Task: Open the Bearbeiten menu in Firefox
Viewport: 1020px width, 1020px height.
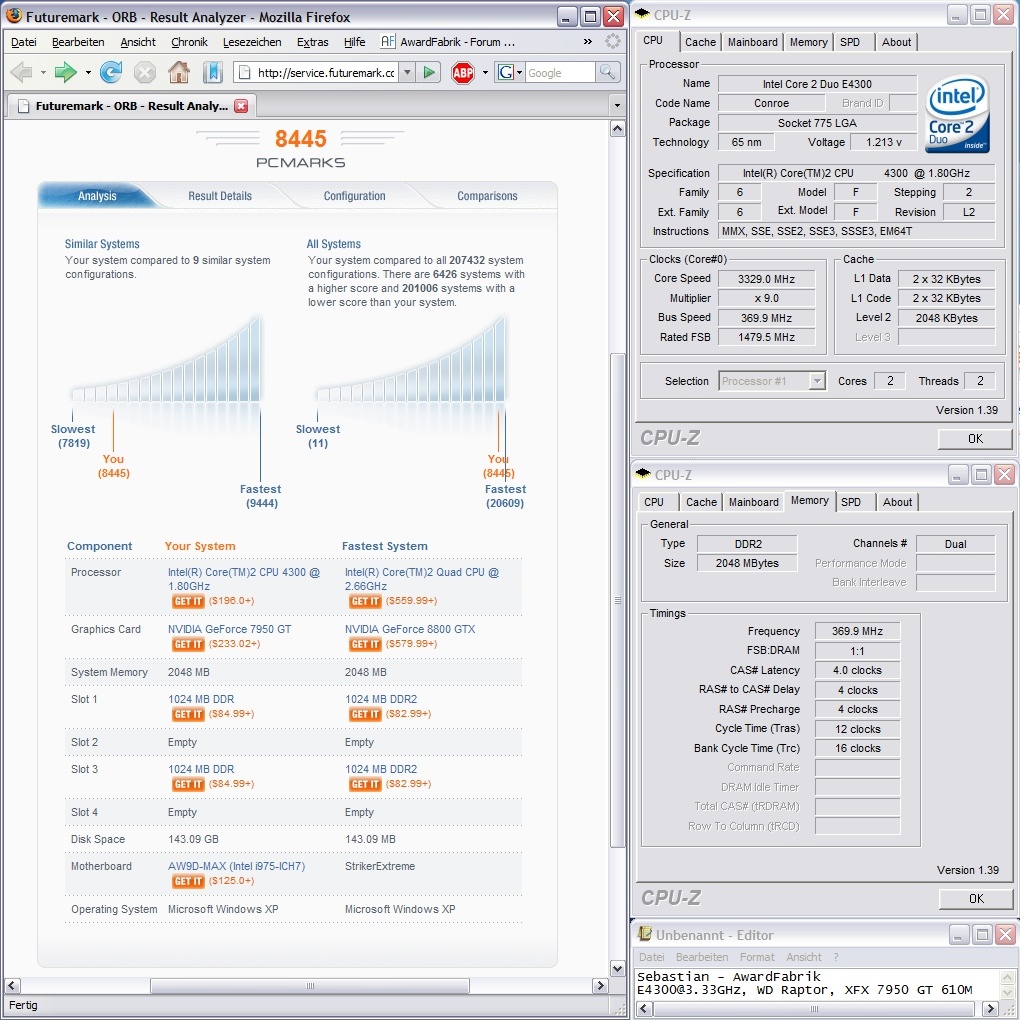Action: [78, 42]
